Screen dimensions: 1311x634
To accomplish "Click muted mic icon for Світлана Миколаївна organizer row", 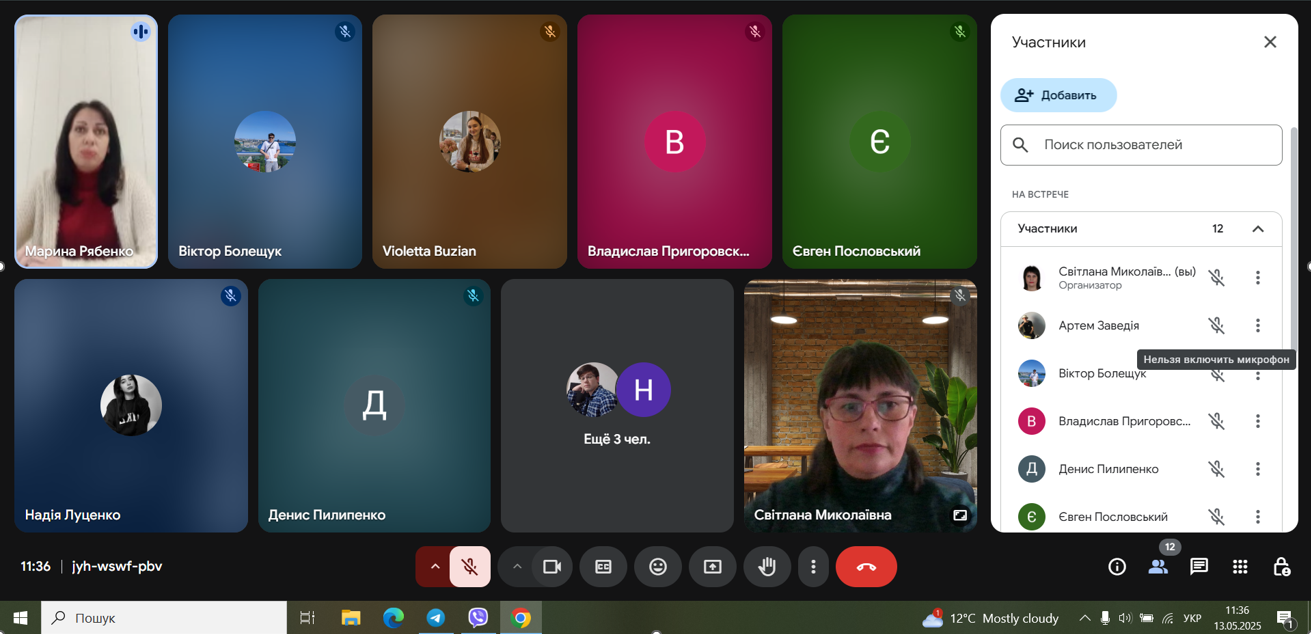I will (x=1216, y=278).
